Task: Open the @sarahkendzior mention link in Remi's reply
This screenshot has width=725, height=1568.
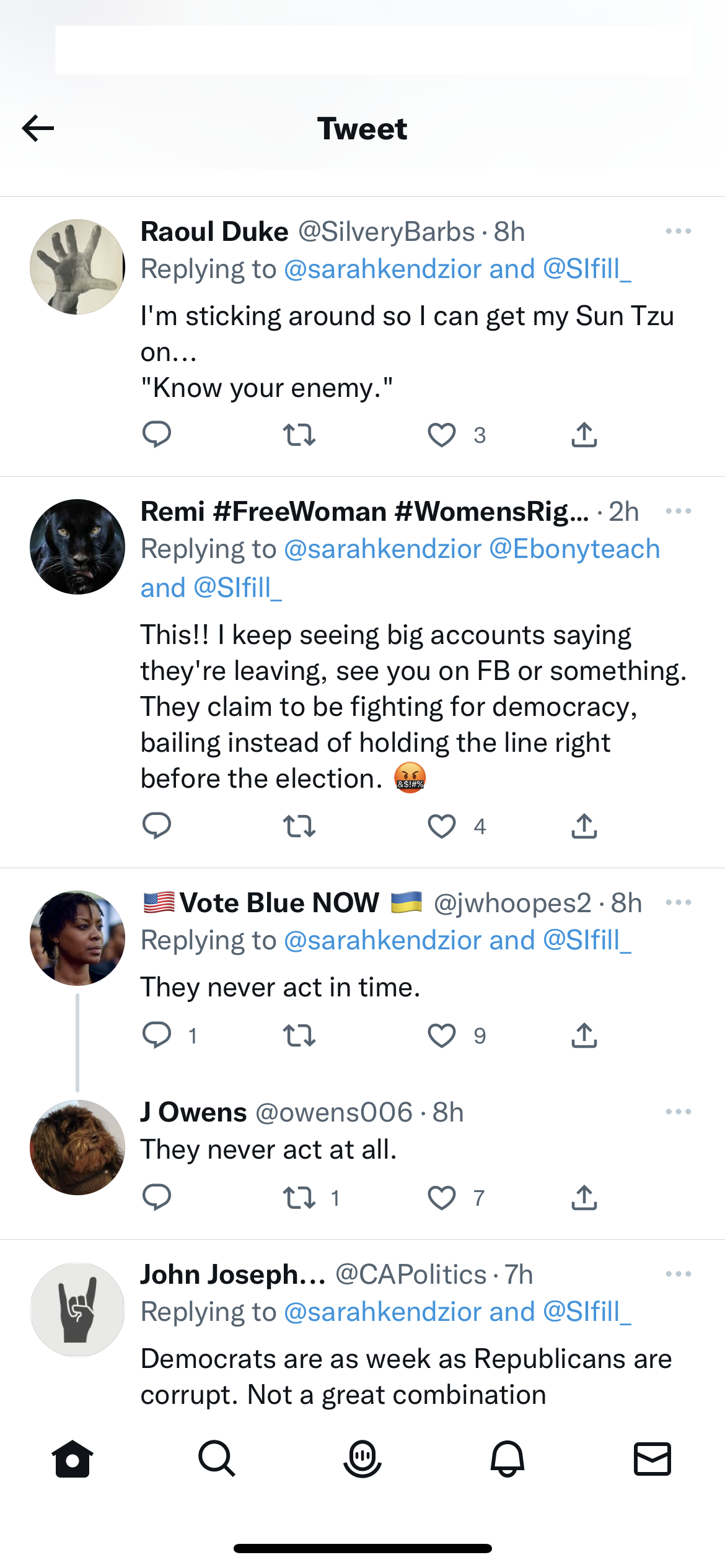Action: coord(382,549)
